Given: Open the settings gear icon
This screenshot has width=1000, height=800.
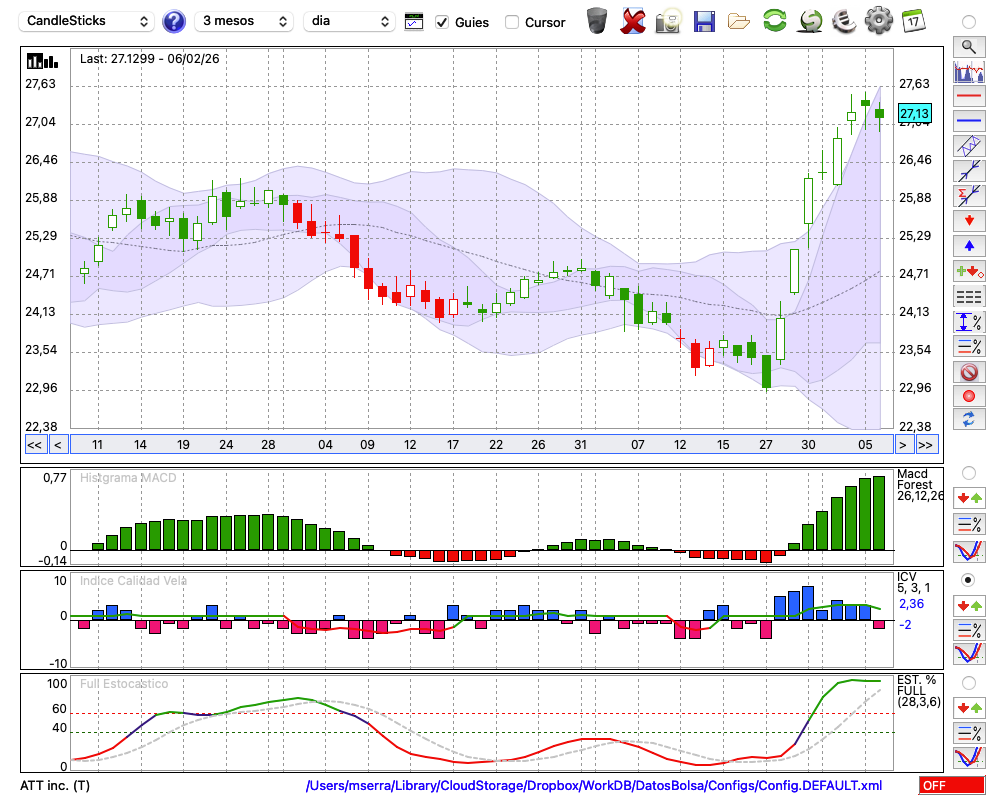Looking at the screenshot, I should coord(878,21).
